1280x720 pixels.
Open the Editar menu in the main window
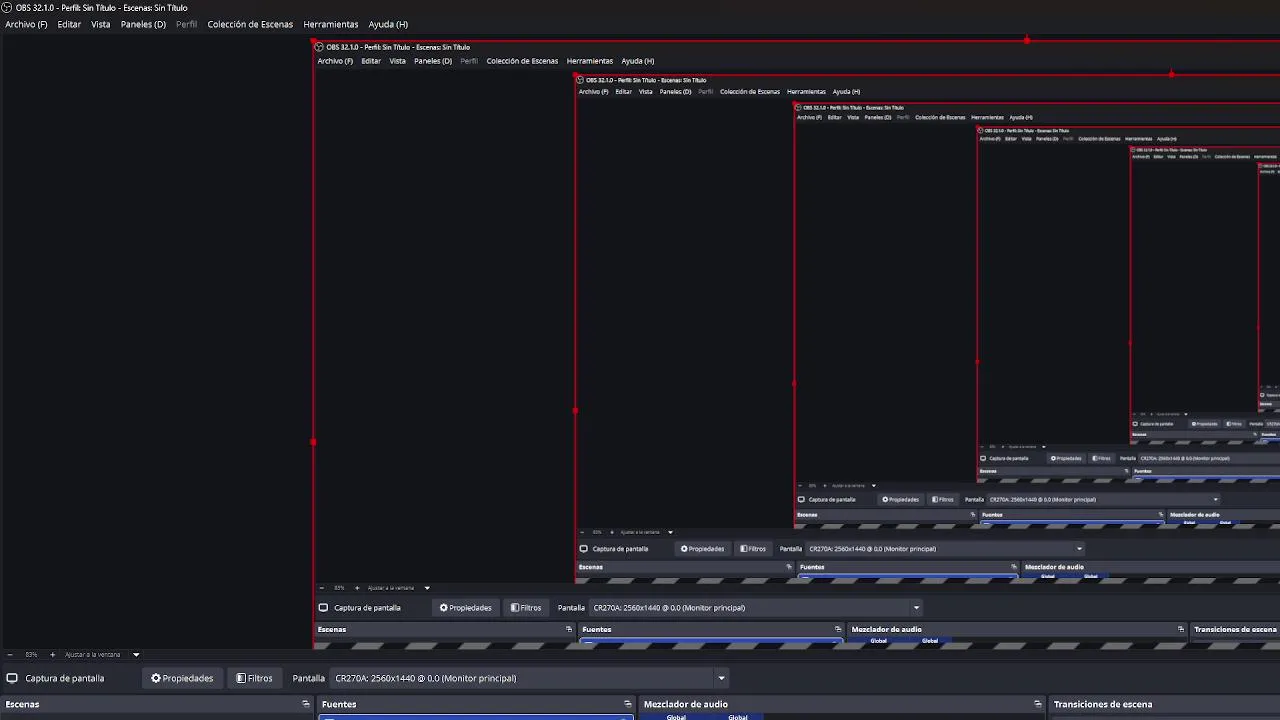pyautogui.click(x=69, y=24)
